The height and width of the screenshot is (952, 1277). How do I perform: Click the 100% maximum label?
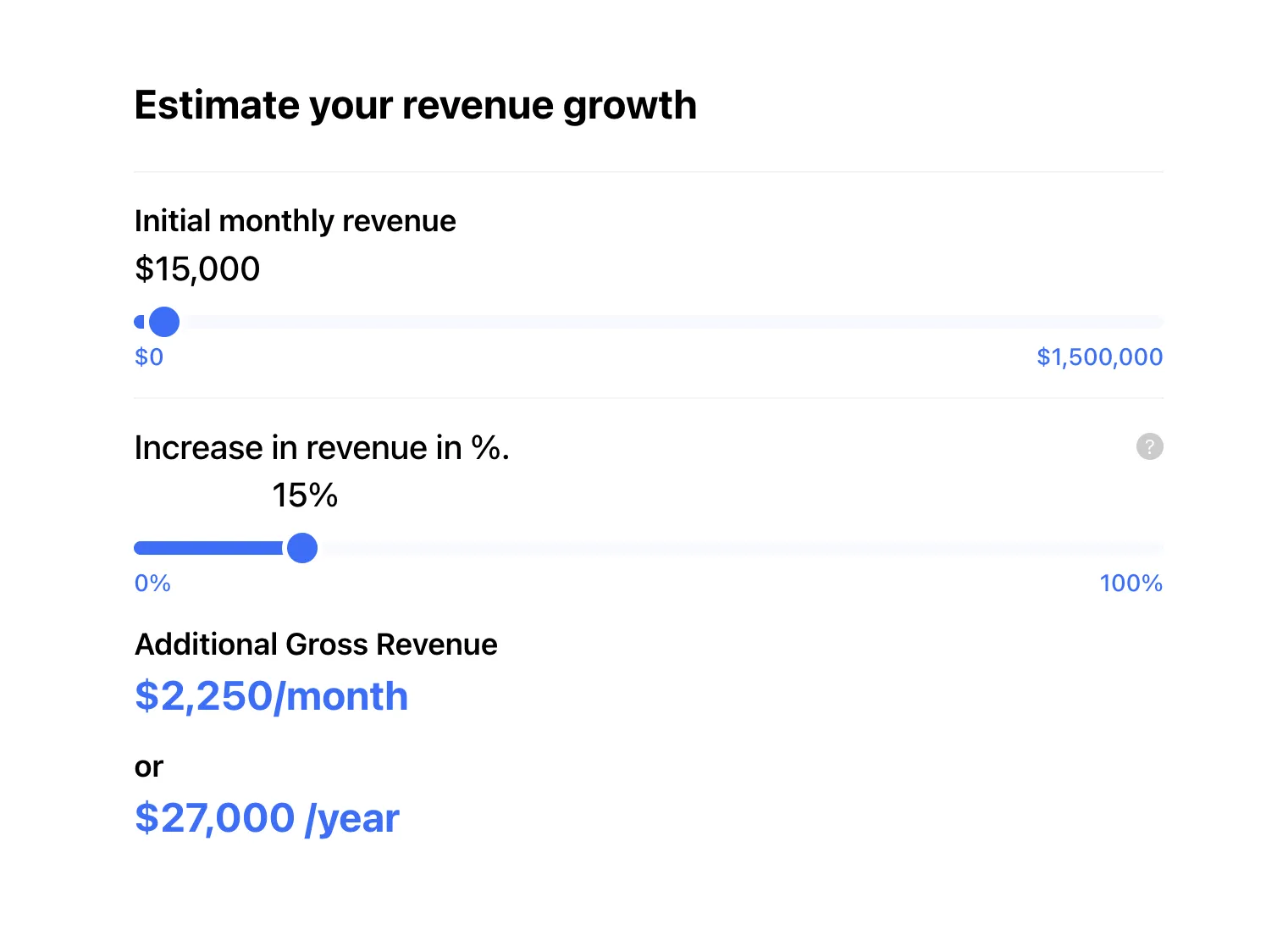(x=1131, y=583)
